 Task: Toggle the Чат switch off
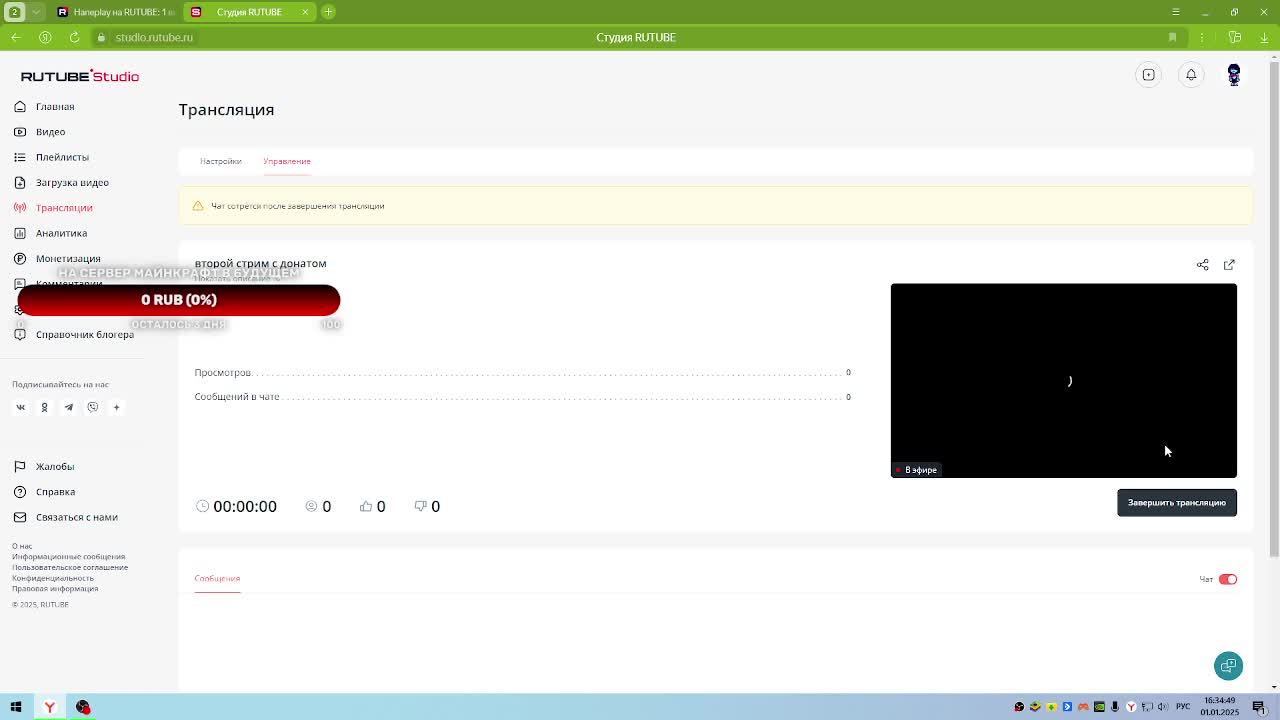coord(1228,579)
